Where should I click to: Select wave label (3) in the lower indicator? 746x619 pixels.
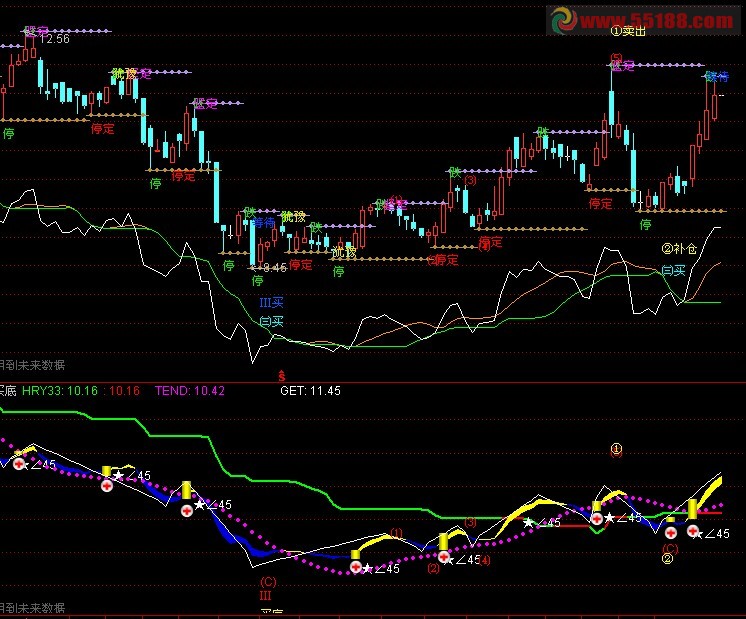coord(470,522)
